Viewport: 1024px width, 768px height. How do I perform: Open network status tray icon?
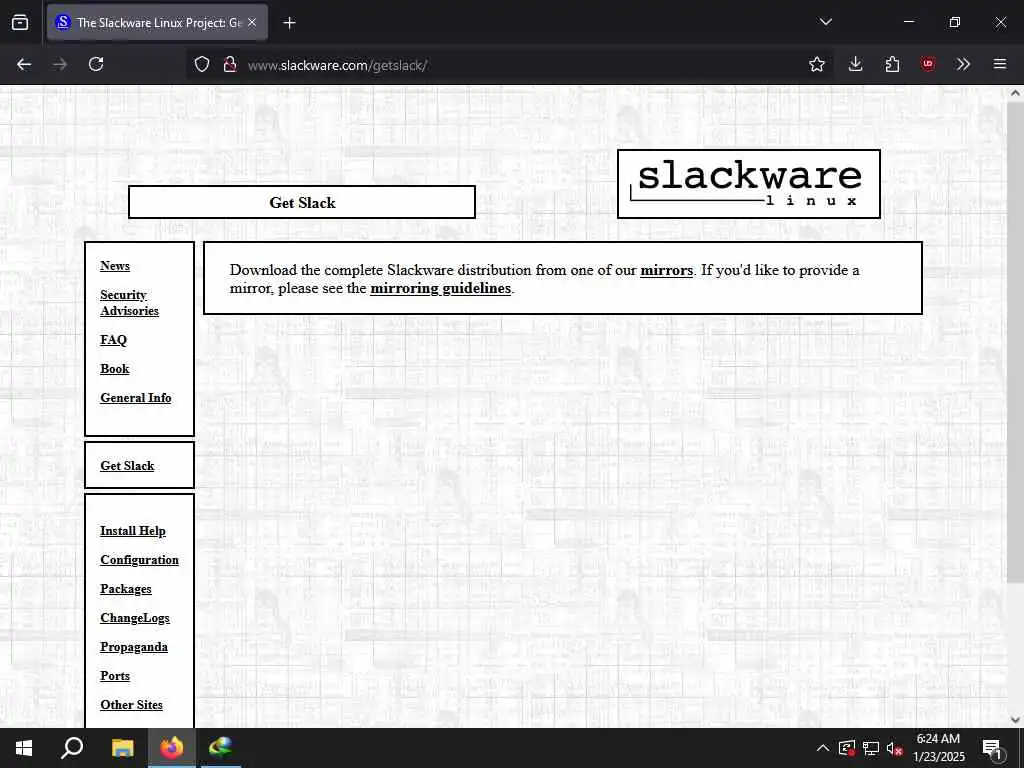point(871,748)
